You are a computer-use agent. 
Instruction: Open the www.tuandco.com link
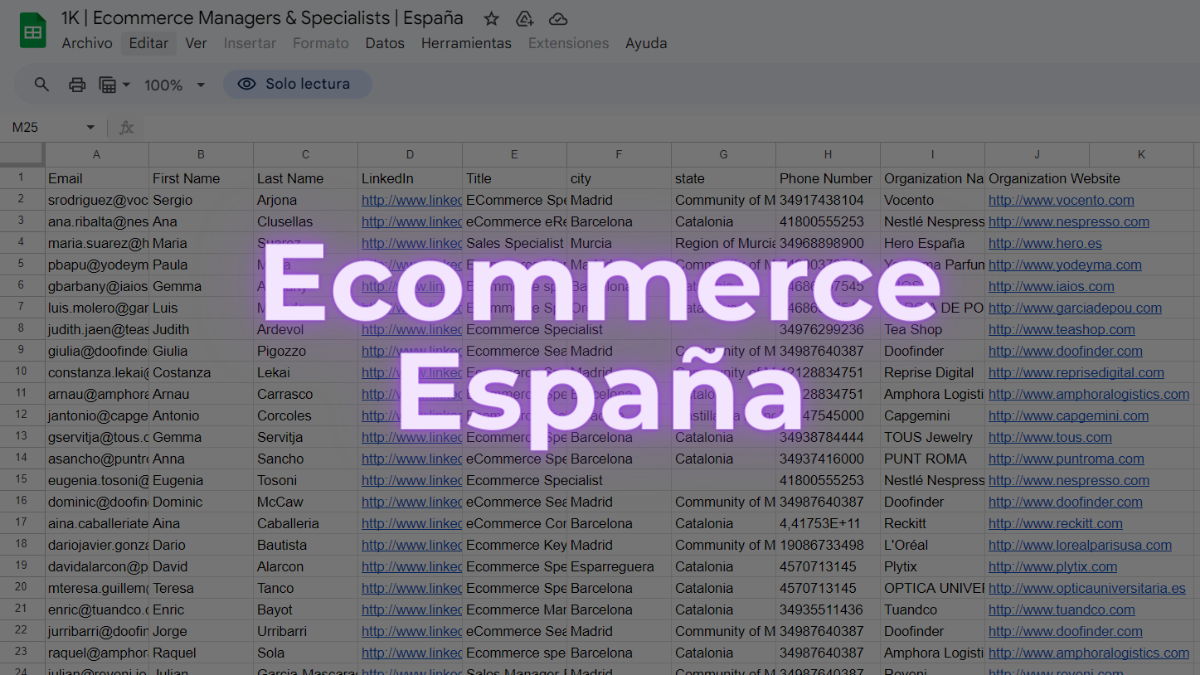coord(1061,610)
